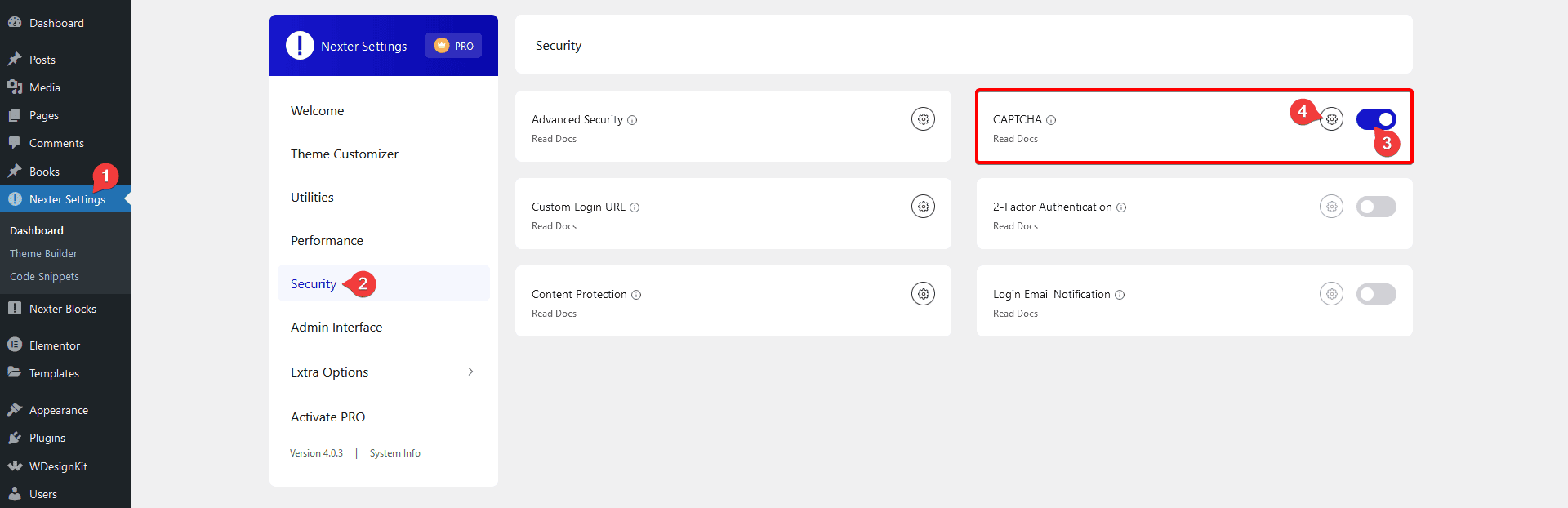Click the Users person icon

[x=15, y=493]
